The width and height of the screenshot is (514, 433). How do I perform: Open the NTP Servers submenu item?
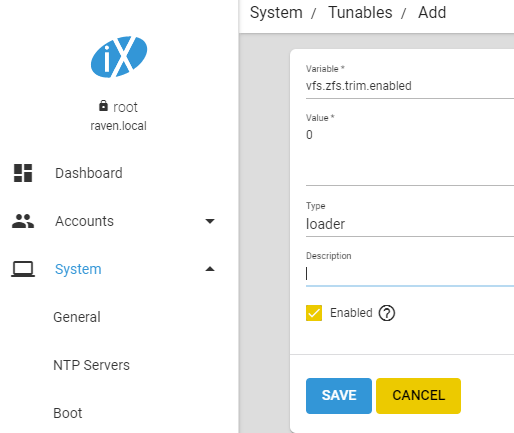point(91,365)
